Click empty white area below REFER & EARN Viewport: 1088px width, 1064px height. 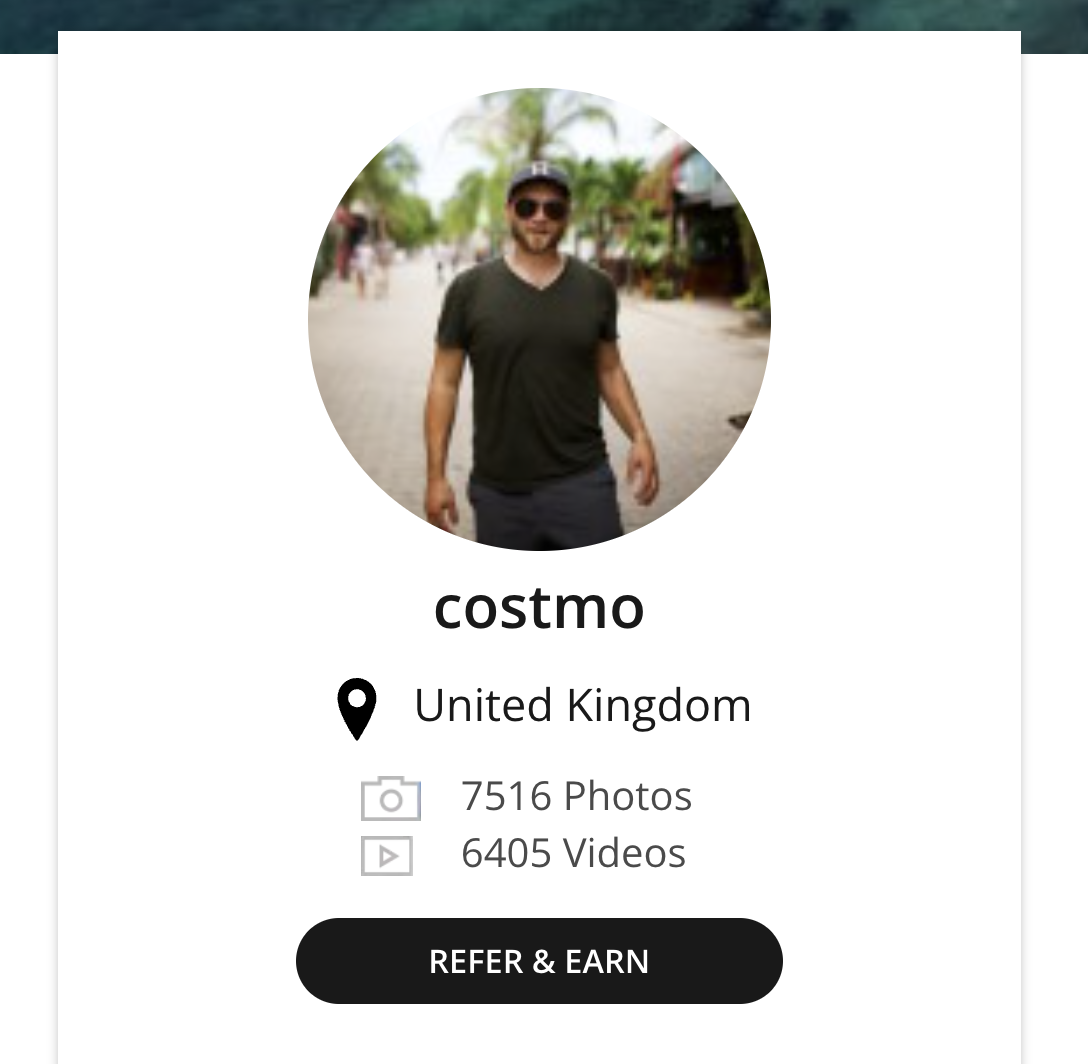[x=539, y=1036]
